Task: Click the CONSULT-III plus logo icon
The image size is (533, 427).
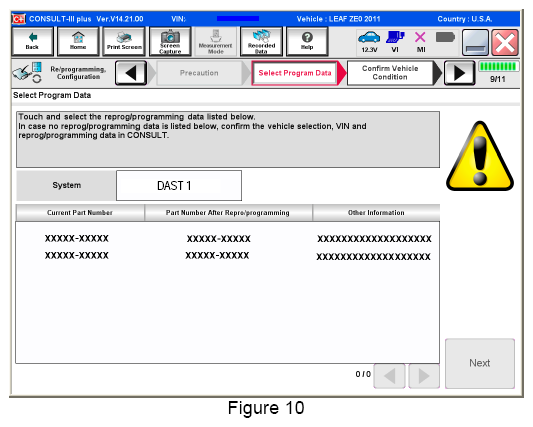Action: pos(19,19)
